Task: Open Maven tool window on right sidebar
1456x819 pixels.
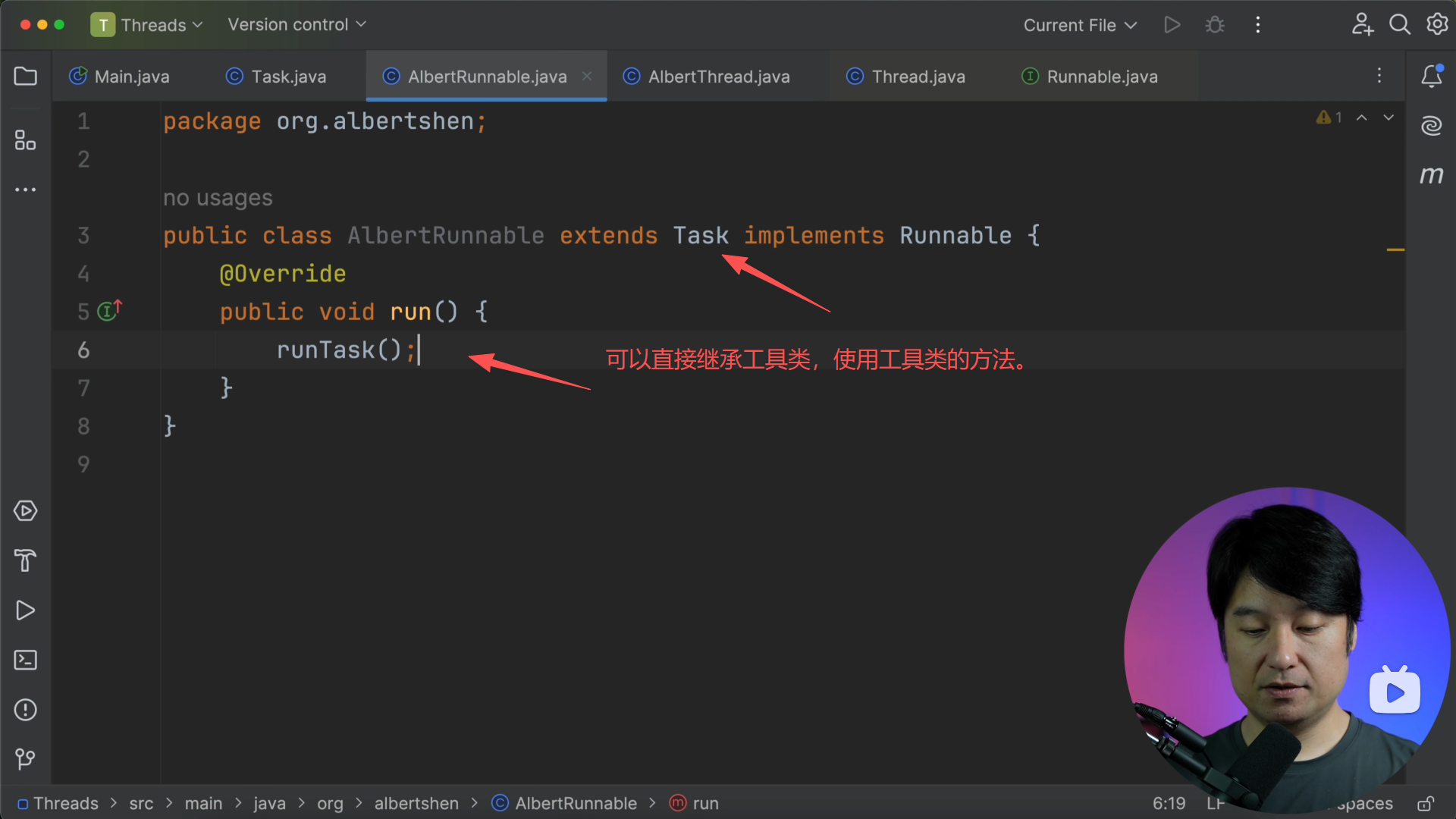Action: coord(1431,175)
